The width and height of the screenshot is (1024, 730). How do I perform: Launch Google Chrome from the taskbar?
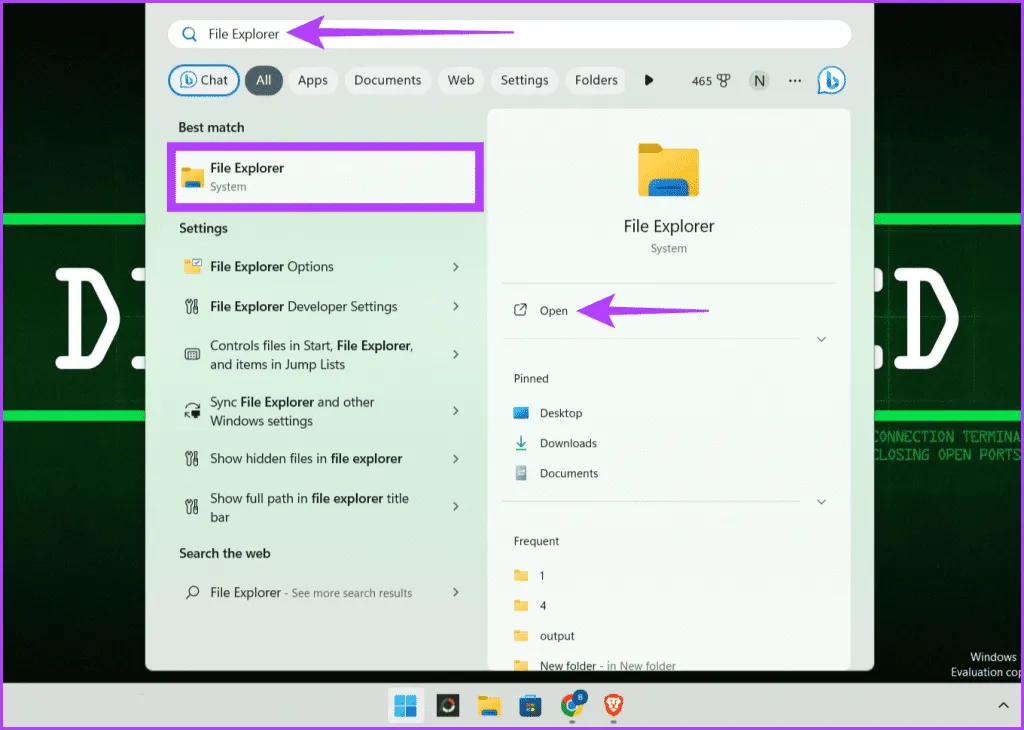[x=572, y=706]
